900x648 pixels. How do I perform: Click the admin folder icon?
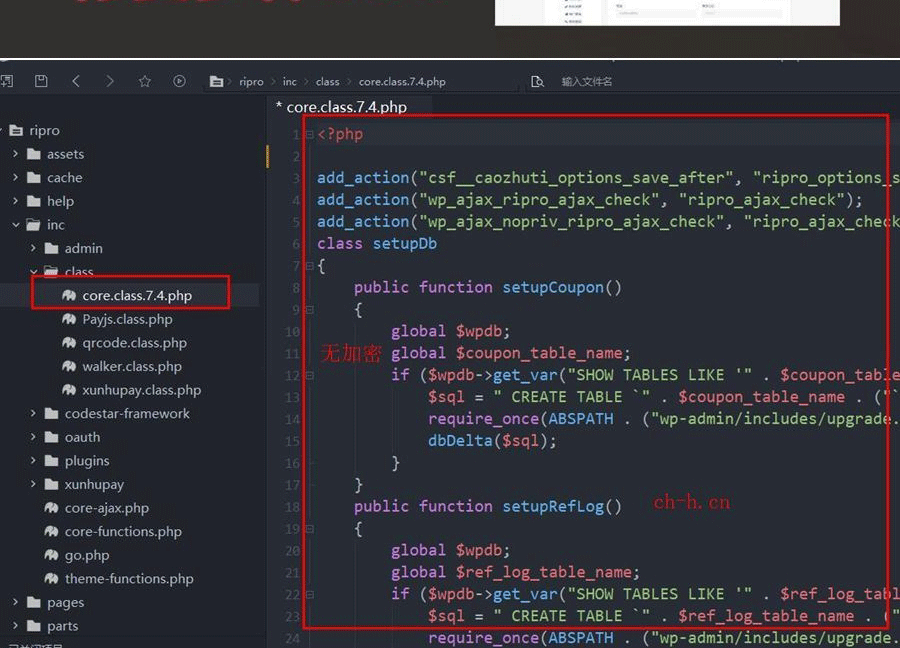click(x=52, y=248)
